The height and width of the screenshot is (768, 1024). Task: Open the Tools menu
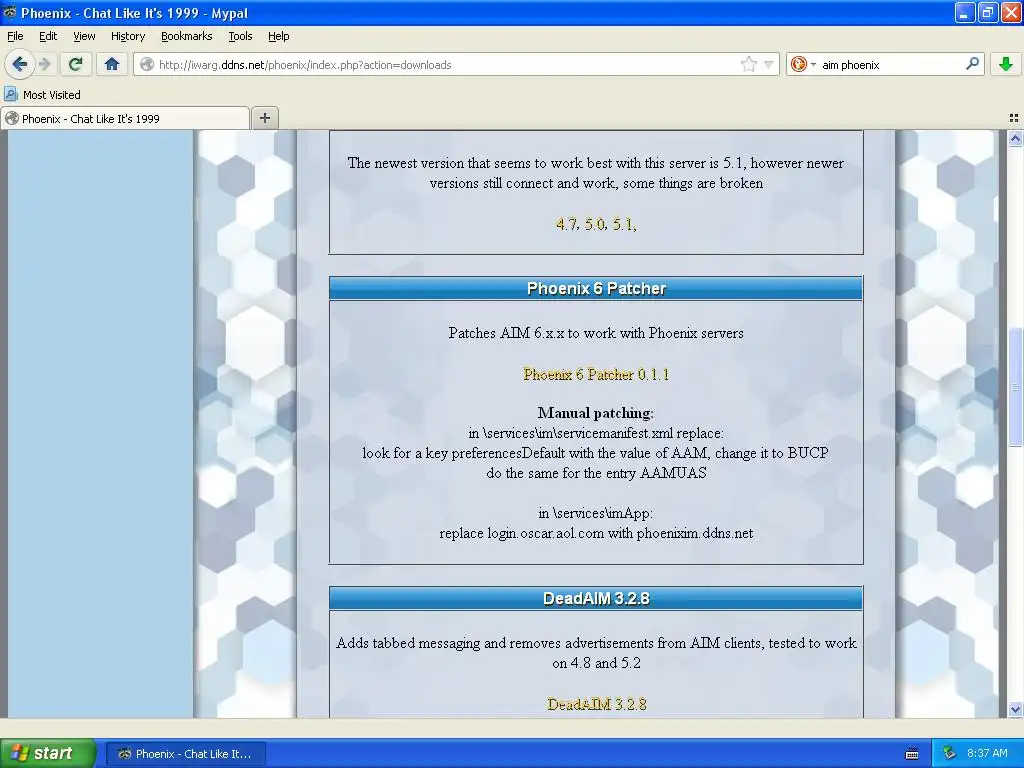(240, 36)
